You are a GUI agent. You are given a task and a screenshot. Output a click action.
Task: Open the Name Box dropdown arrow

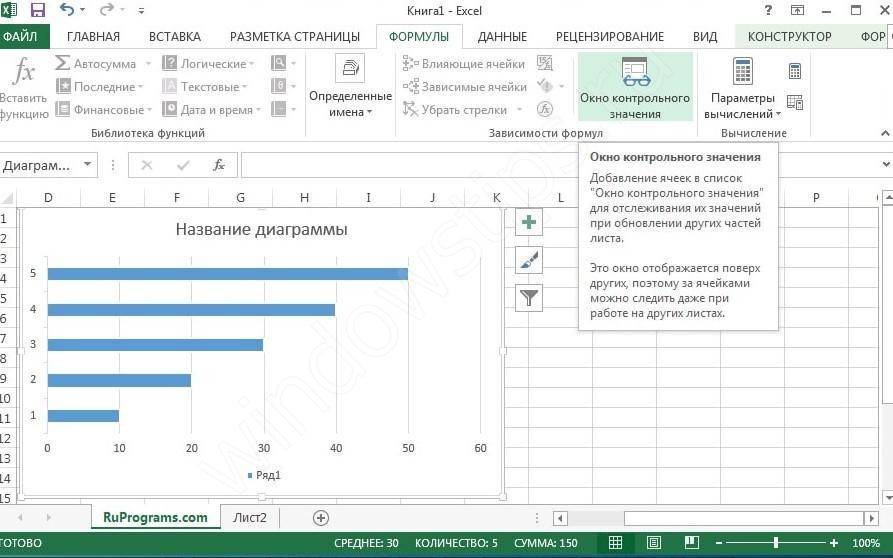click(88, 165)
